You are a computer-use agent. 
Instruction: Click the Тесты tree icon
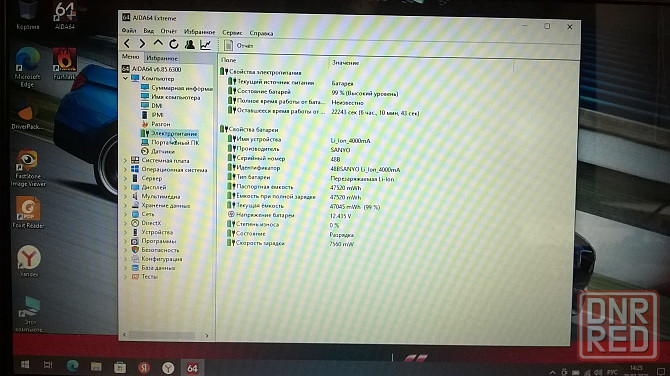(135, 276)
